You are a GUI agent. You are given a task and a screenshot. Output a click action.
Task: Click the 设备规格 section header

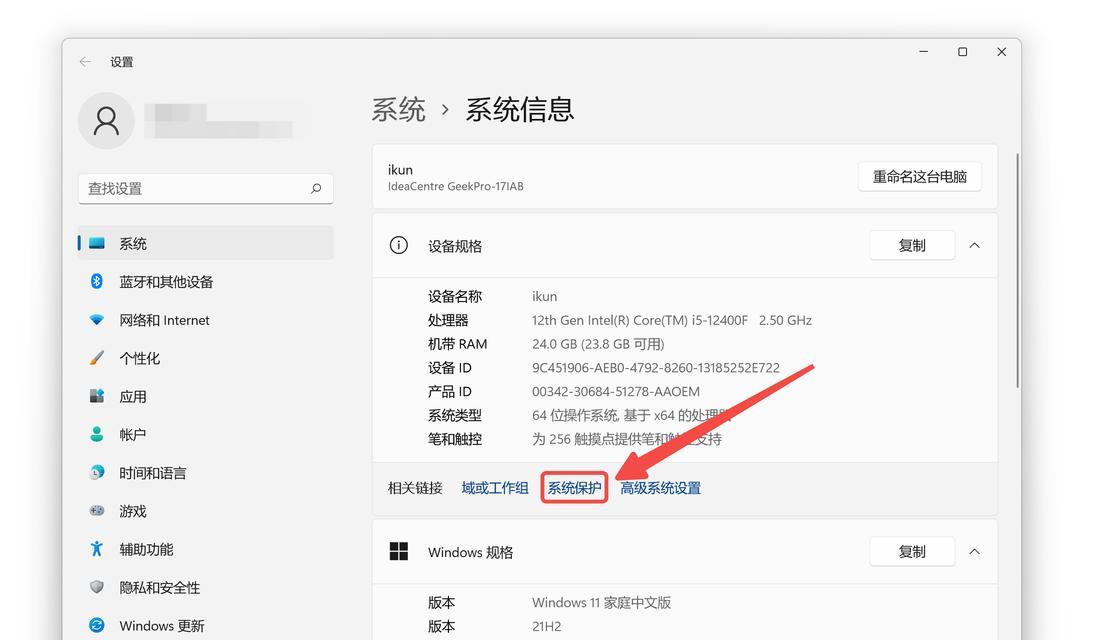[685, 245]
